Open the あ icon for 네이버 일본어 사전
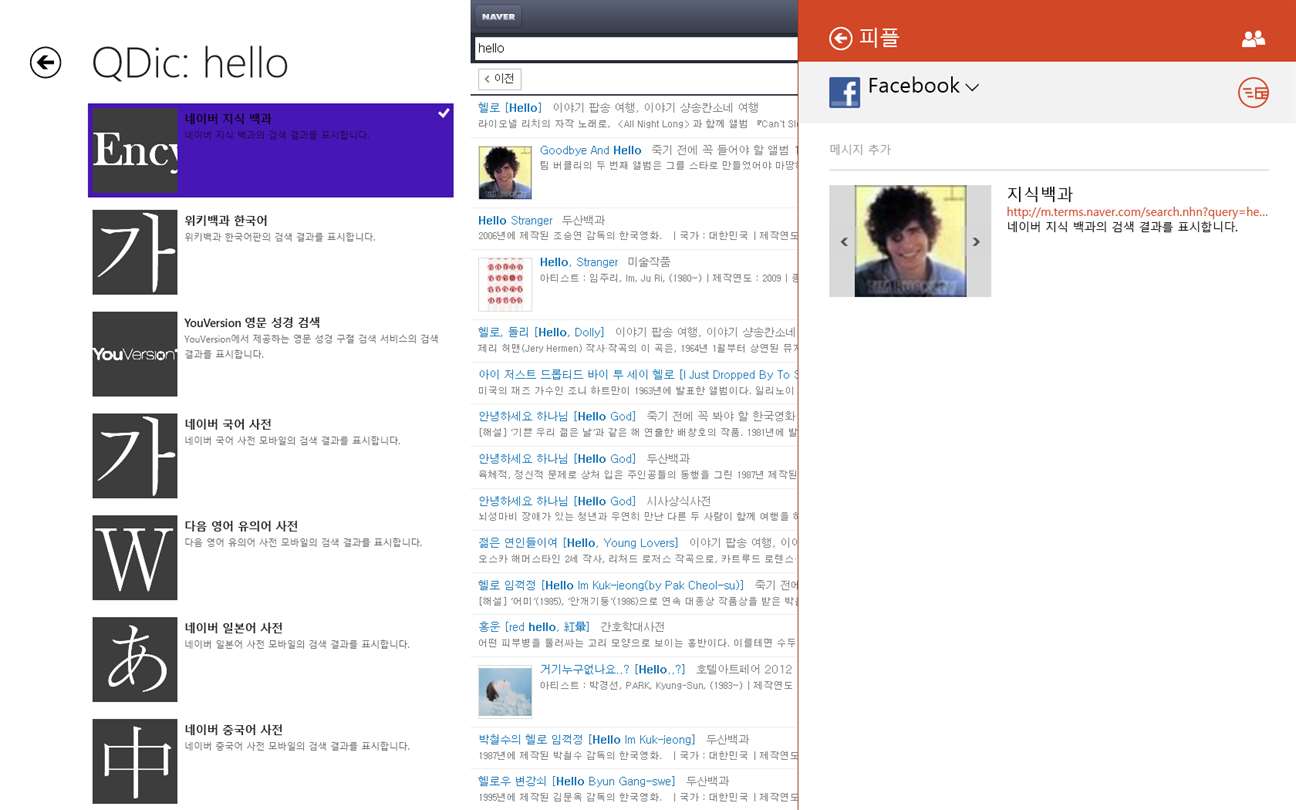Viewport: 1296px width, 810px height. (x=135, y=659)
